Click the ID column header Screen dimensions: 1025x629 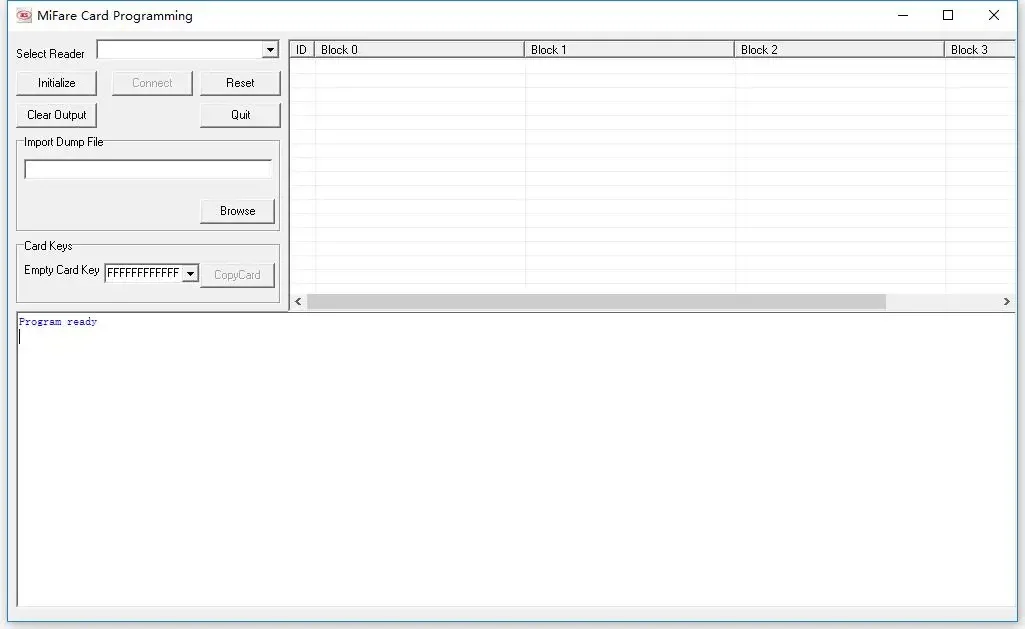click(302, 50)
